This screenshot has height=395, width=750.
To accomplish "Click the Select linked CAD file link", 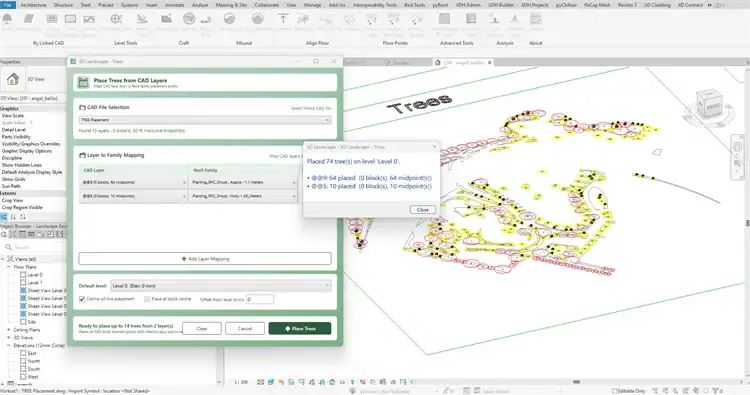I will pos(311,108).
